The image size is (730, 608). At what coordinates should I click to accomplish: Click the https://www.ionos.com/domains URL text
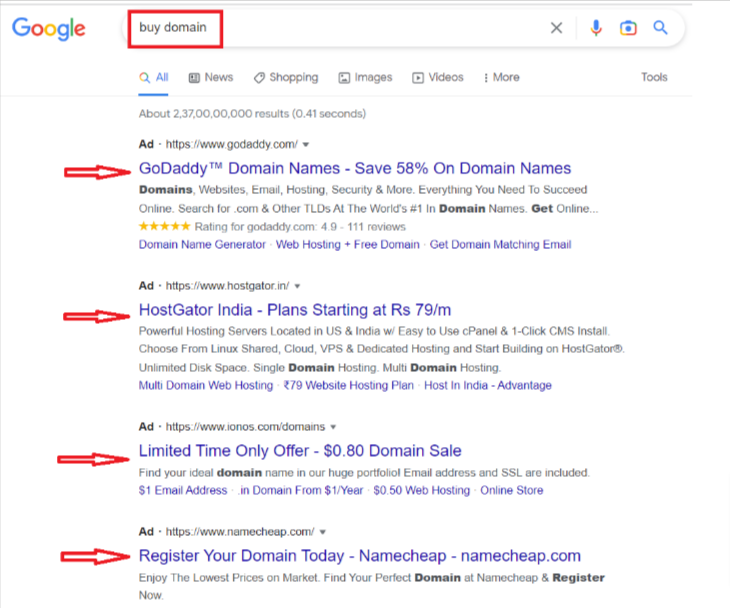point(245,427)
